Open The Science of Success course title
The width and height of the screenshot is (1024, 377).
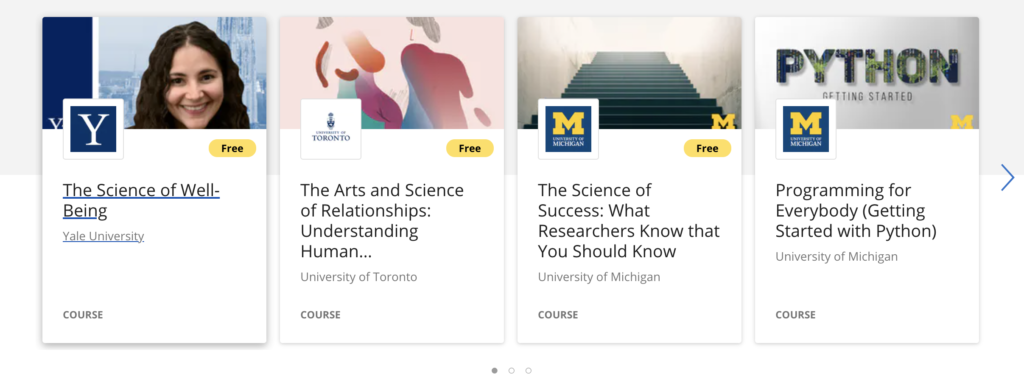[x=629, y=221]
